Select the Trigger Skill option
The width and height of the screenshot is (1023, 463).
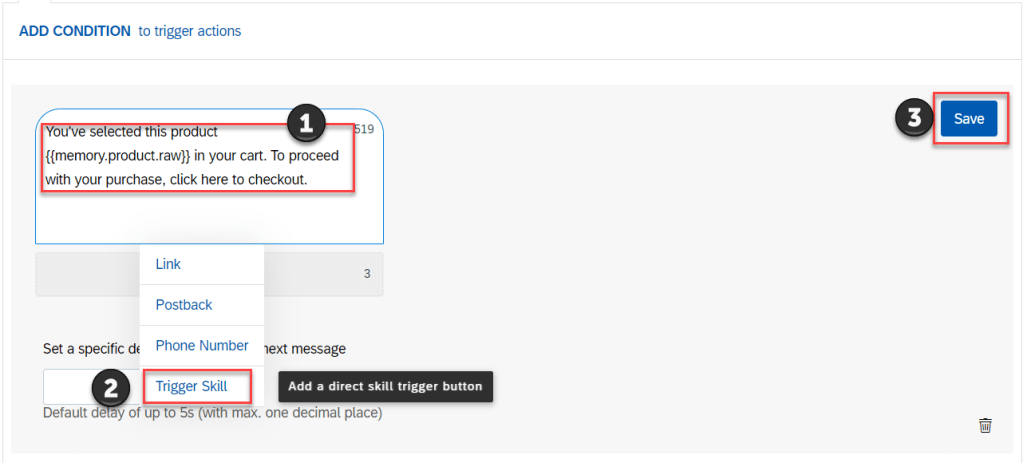point(192,386)
